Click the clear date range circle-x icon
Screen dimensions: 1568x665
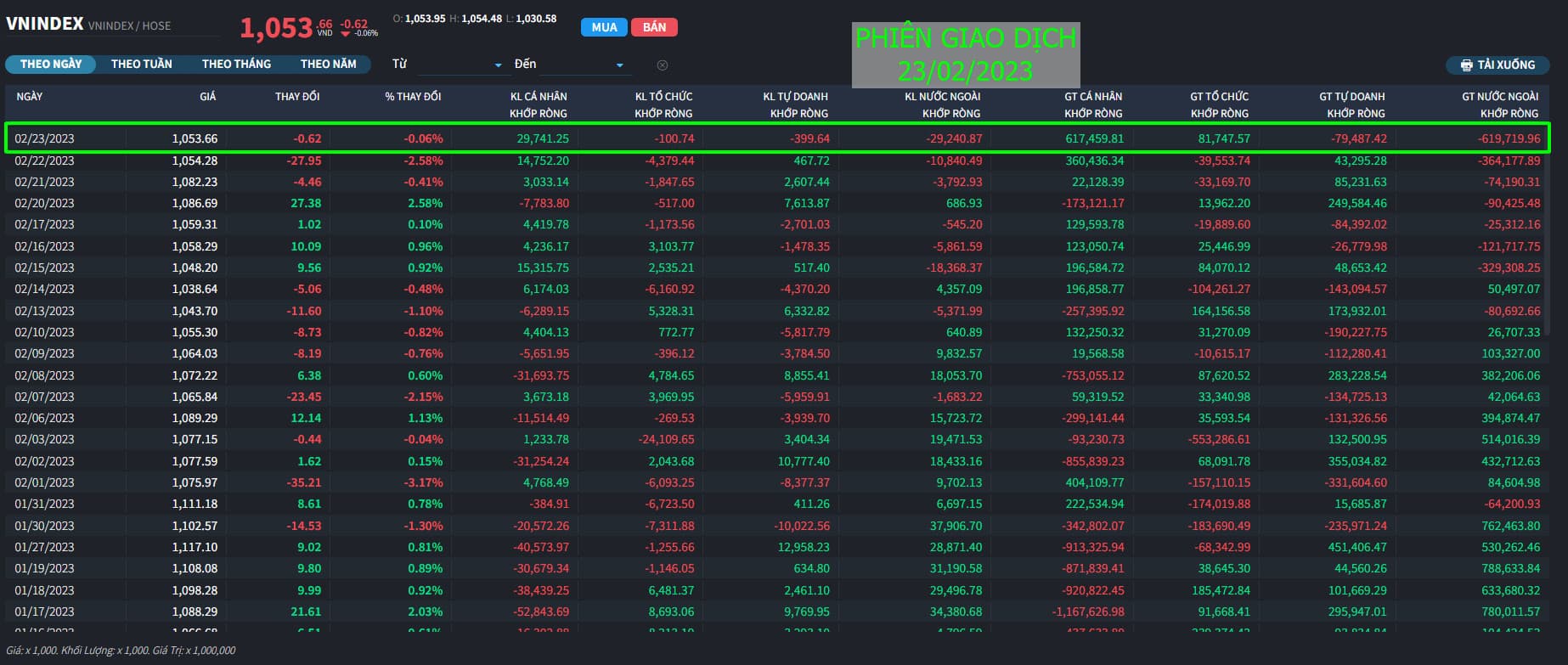coord(663,65)
